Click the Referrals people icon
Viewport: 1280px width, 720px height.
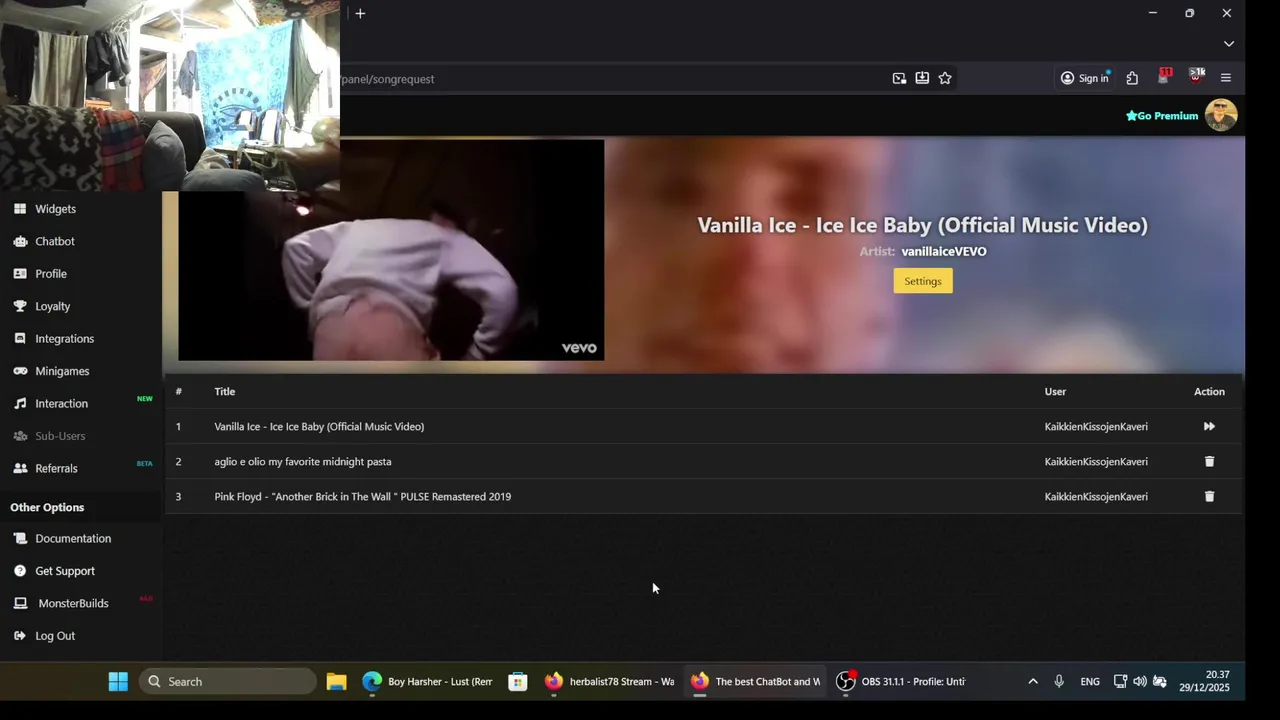(x=20, y=469)
